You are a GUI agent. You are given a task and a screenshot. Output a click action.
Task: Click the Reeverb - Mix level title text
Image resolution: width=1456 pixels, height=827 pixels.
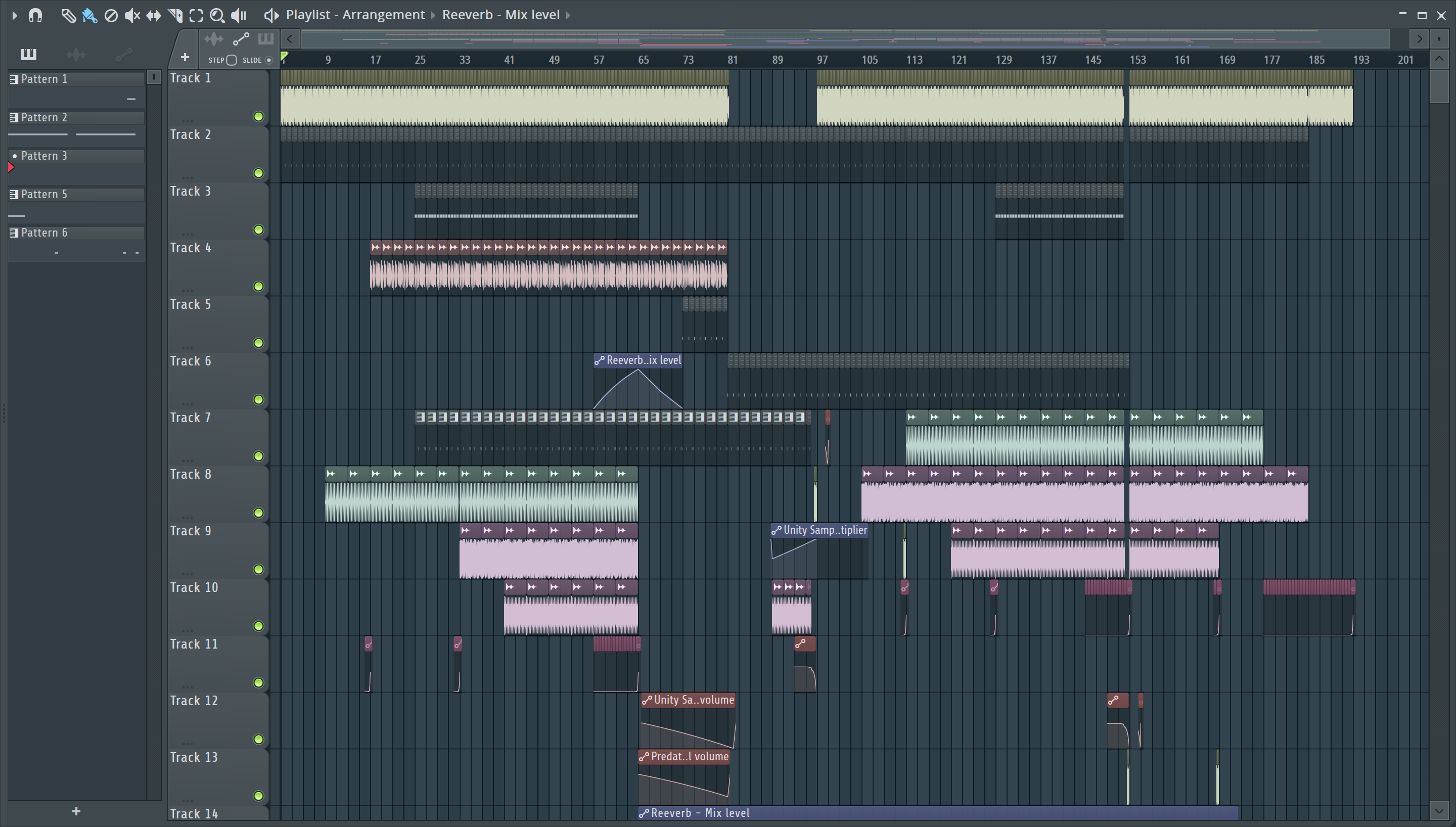tap(501, 15)
